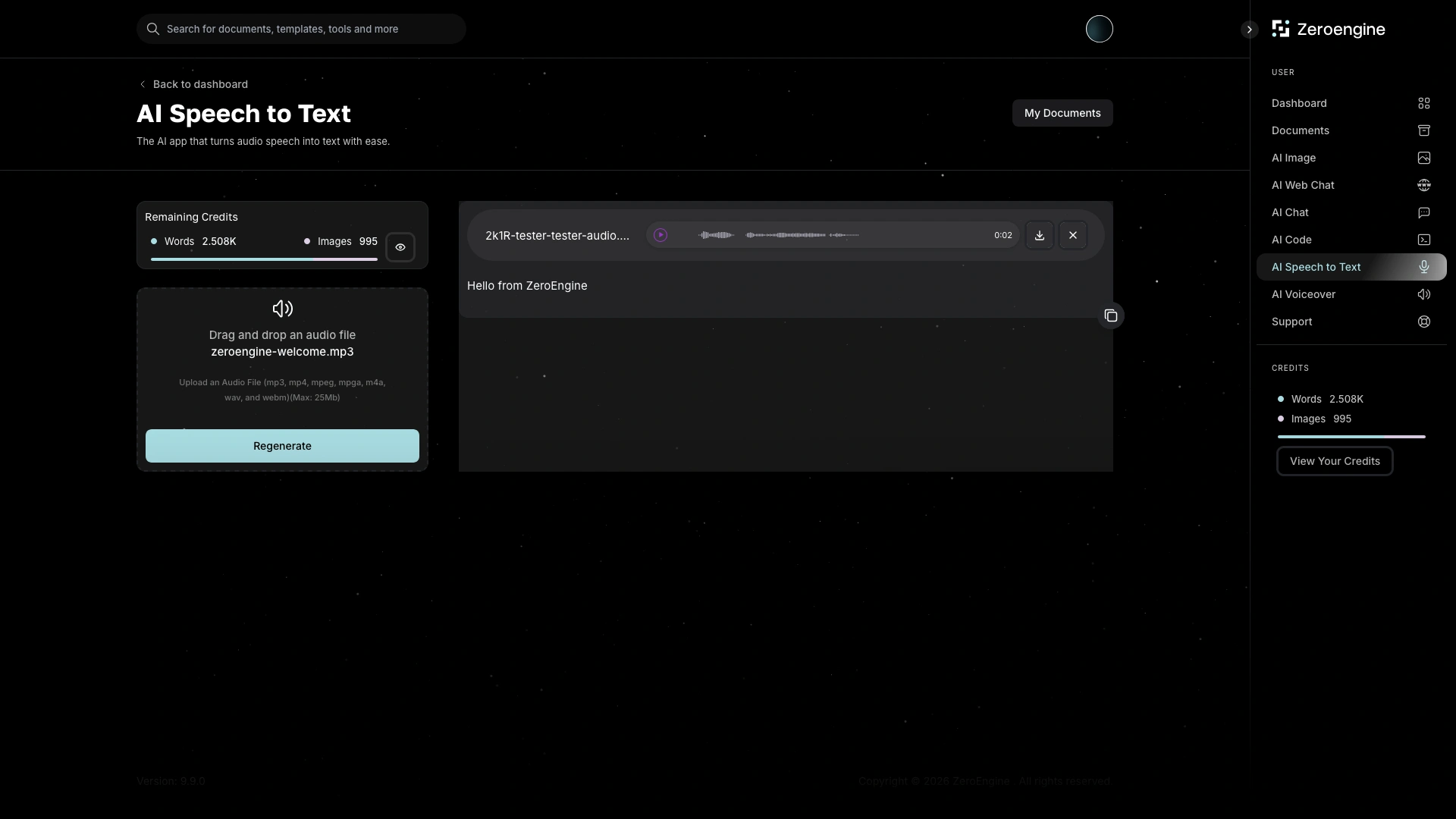This screenshot has width=1456, height=819.
Task: Open the Support lifebuoy icon
Action: [1424, 322]
